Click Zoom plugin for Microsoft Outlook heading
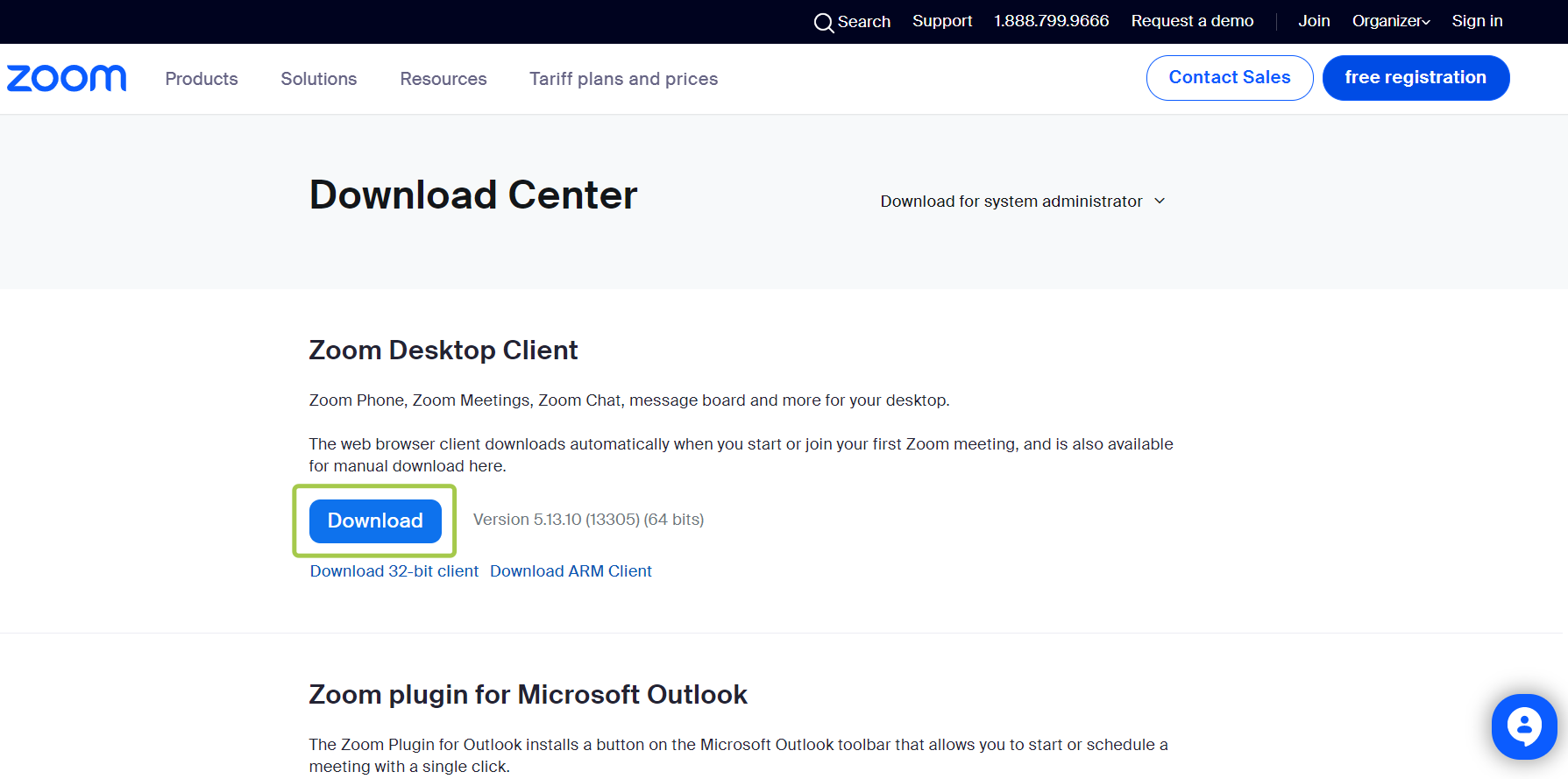 (x=528, y=695)
